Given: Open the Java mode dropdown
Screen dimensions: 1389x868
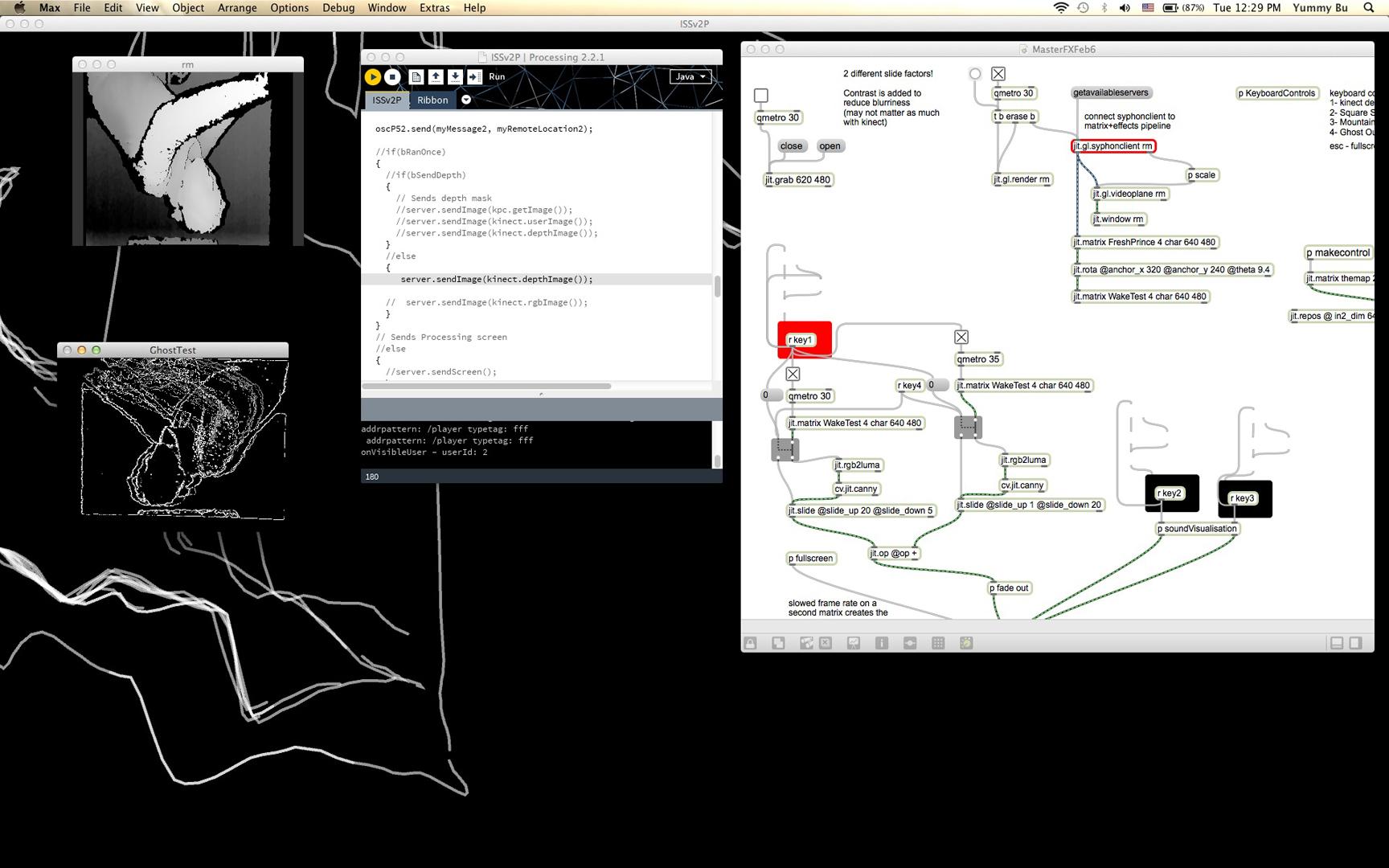Looking at the screenshot, I should 690,77.
